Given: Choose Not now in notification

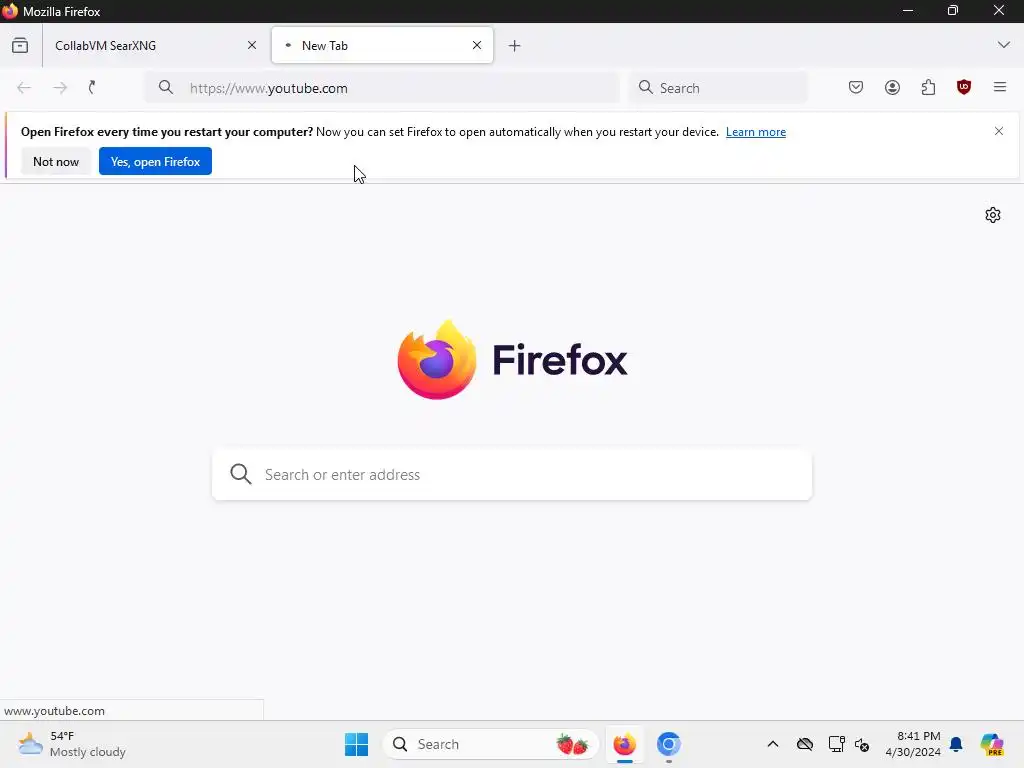Looking at the screenshot, I should pos(56,161).
